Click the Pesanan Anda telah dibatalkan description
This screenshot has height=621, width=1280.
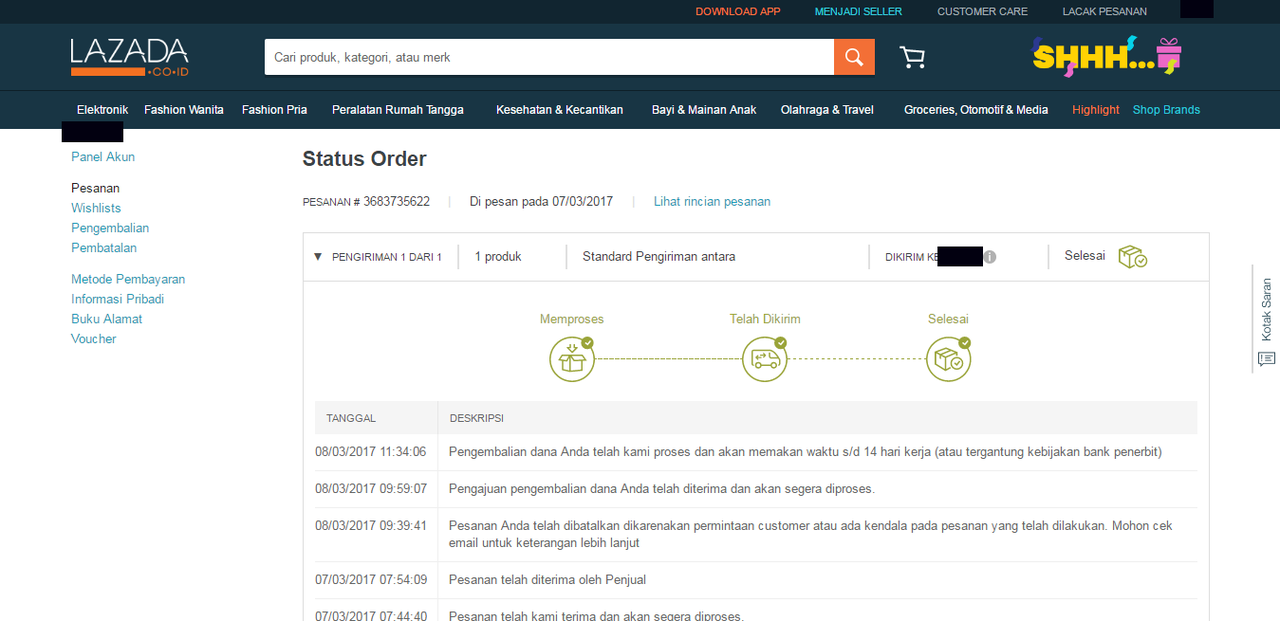[x=811, y=534]
